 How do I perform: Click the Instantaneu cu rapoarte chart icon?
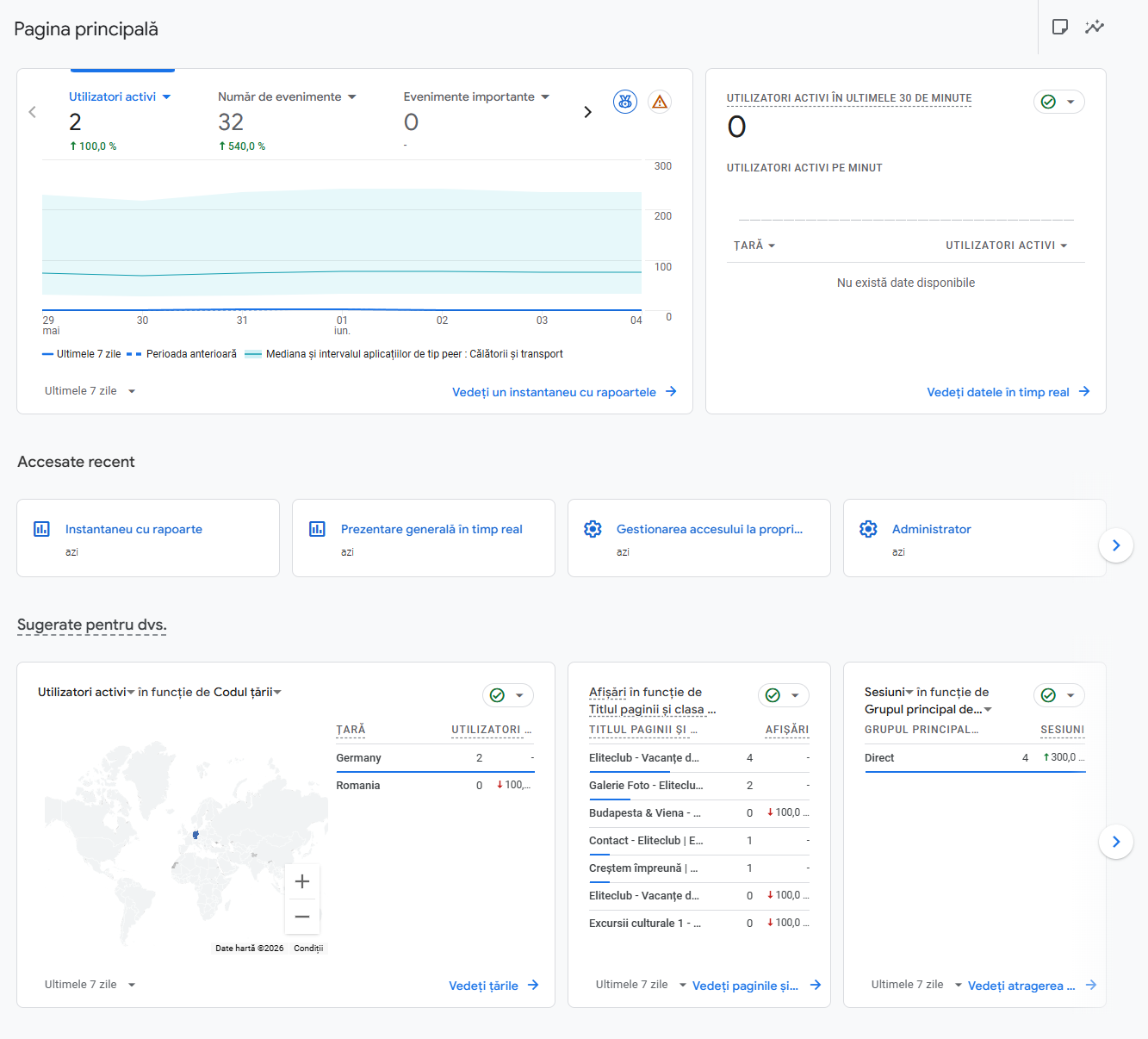pyautogui.click(x=41, y=529)
